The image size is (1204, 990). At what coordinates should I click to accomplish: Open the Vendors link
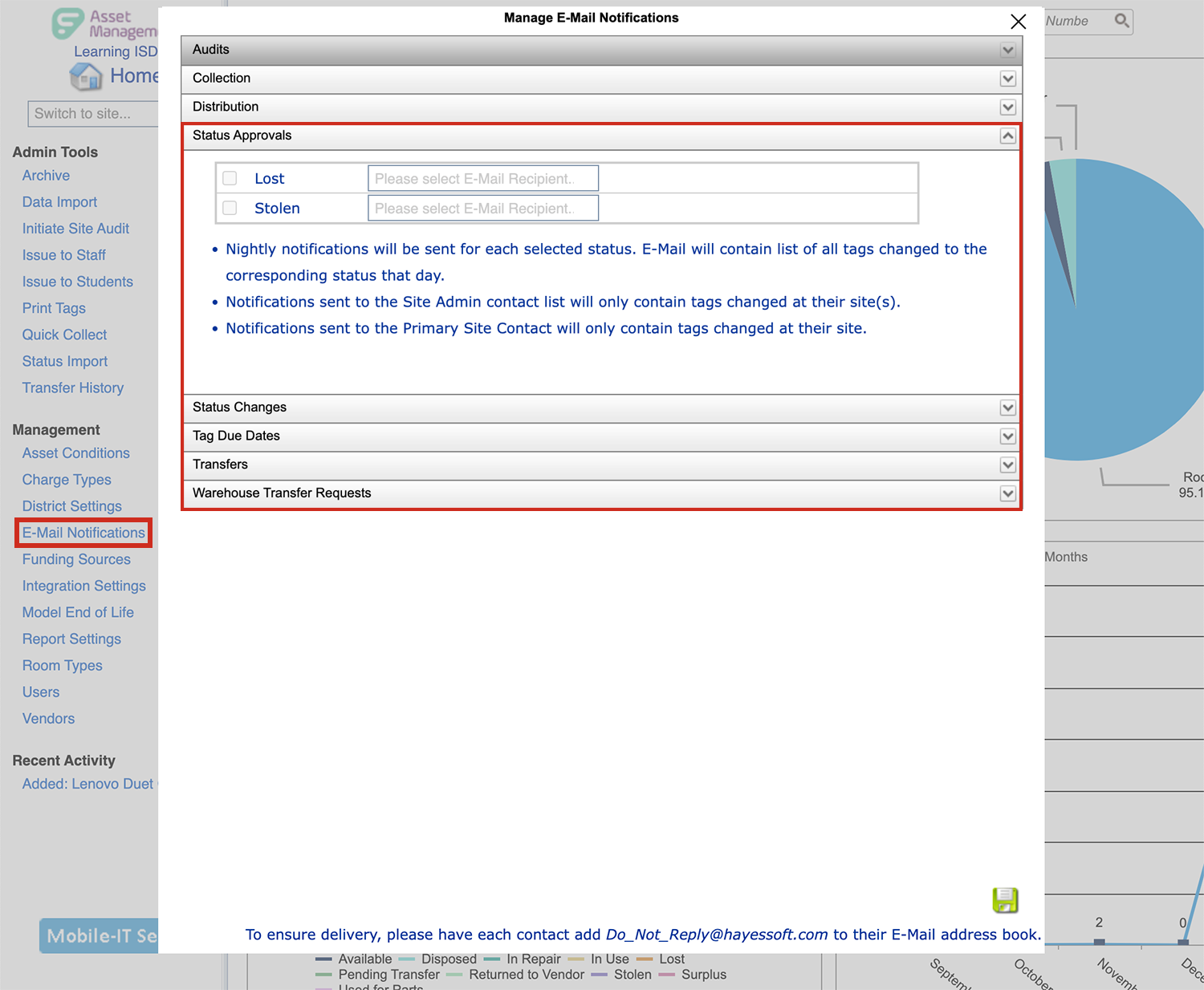click(x=48, y=718)
